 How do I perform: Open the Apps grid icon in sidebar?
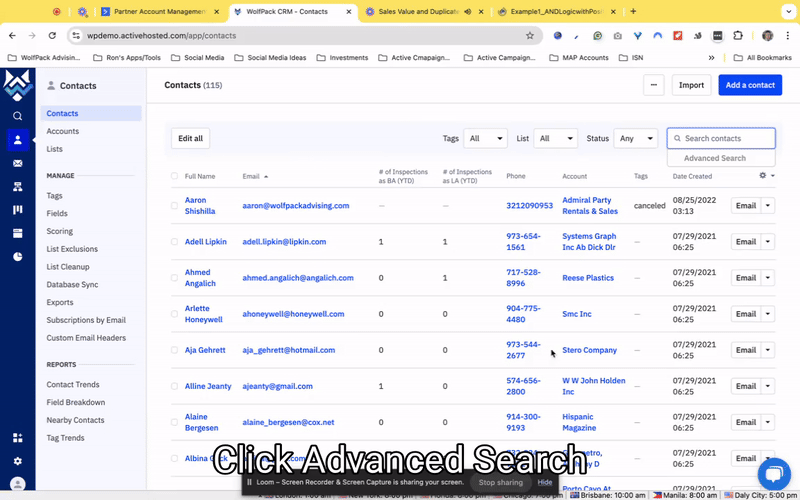(x=17, y=438)
